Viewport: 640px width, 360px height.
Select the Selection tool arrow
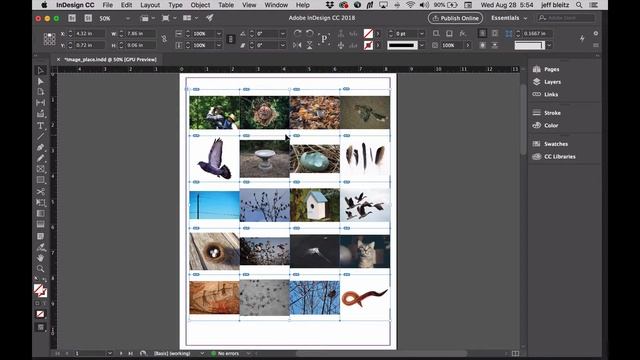point(40,71)
